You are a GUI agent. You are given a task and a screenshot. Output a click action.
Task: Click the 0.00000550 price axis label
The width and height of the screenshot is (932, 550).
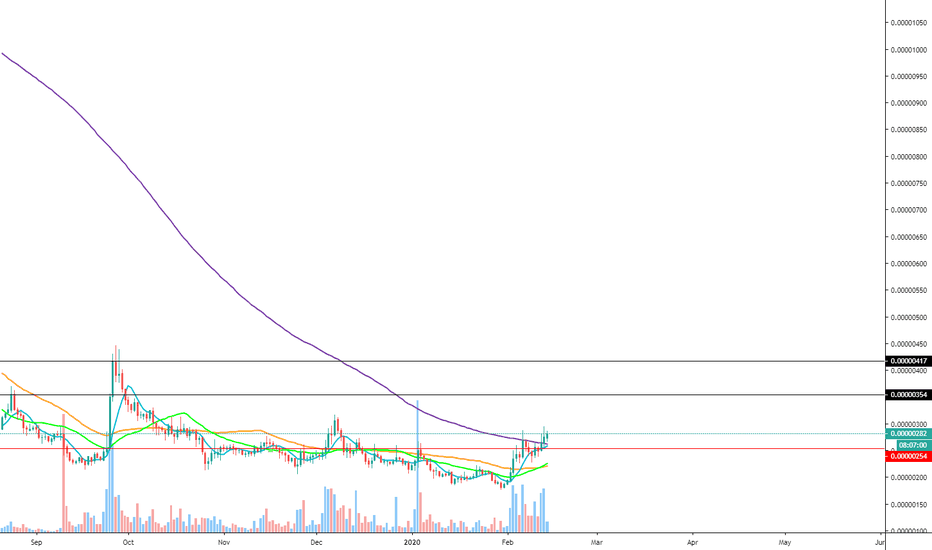908,290
